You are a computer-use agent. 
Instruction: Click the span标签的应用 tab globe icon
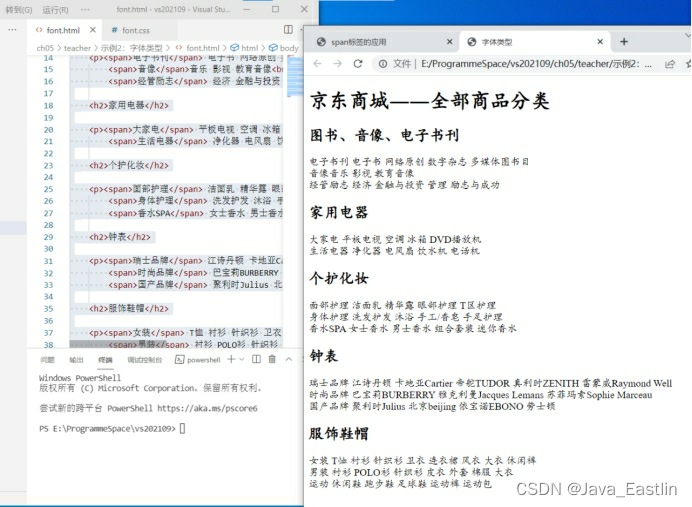pos(322,42)
